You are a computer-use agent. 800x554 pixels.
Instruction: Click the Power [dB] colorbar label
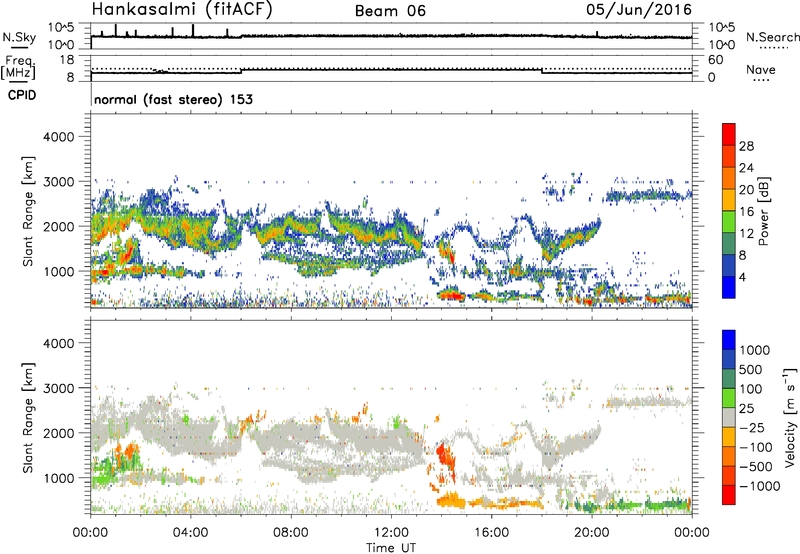point(764,211)
